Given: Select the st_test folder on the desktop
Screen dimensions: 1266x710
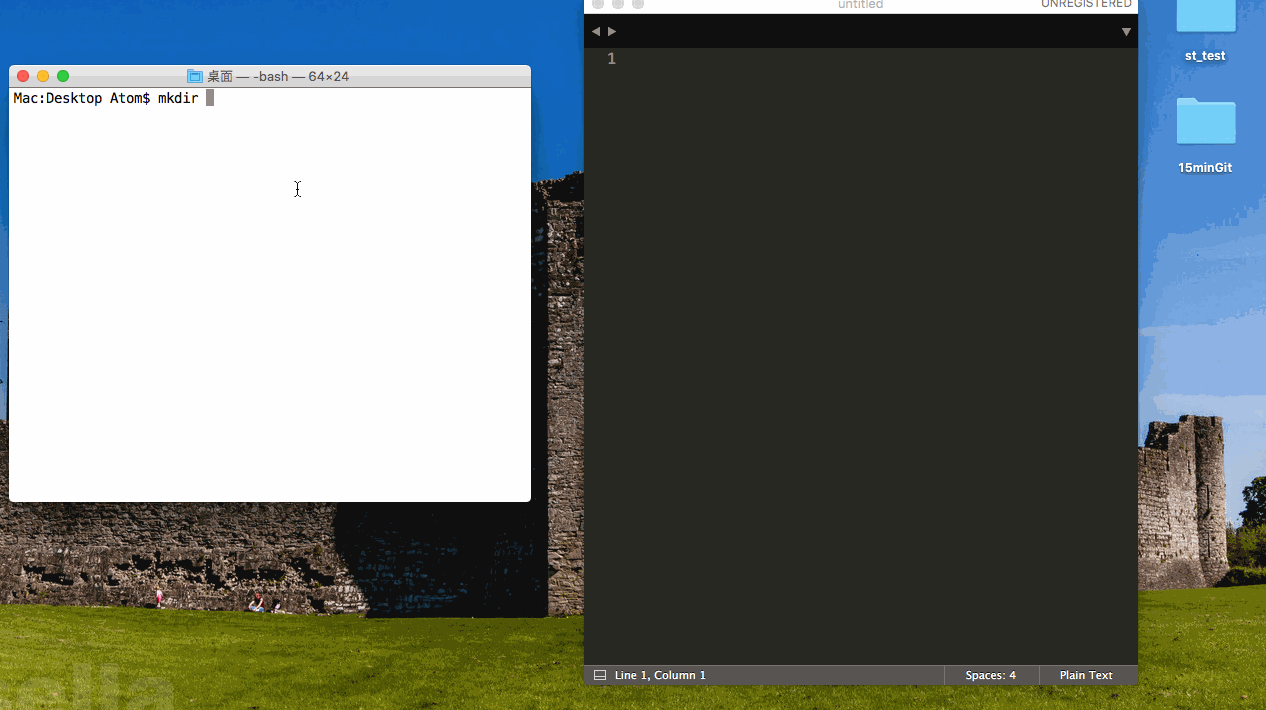Looking at the screenshot, I should click(1205, 16).
